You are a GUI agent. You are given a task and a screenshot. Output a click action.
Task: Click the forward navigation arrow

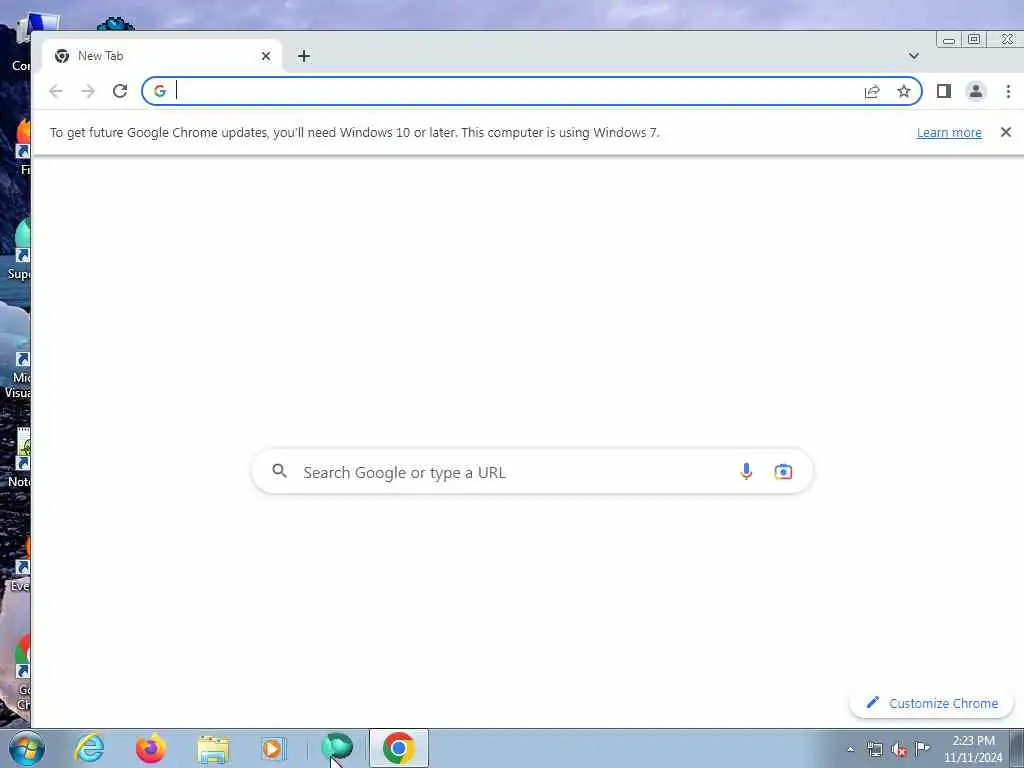point(88,91)
